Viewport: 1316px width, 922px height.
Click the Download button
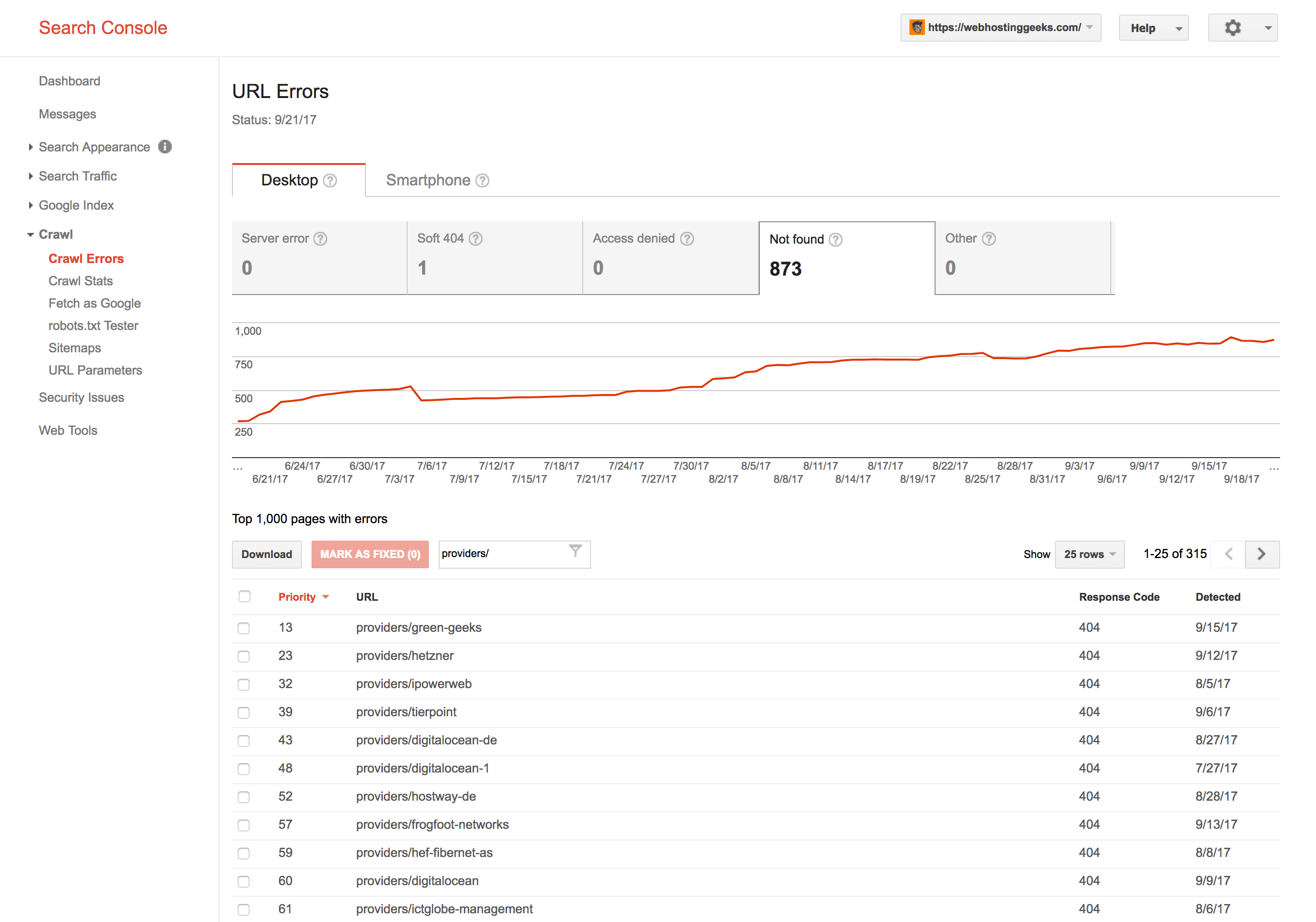pos(266,554)
